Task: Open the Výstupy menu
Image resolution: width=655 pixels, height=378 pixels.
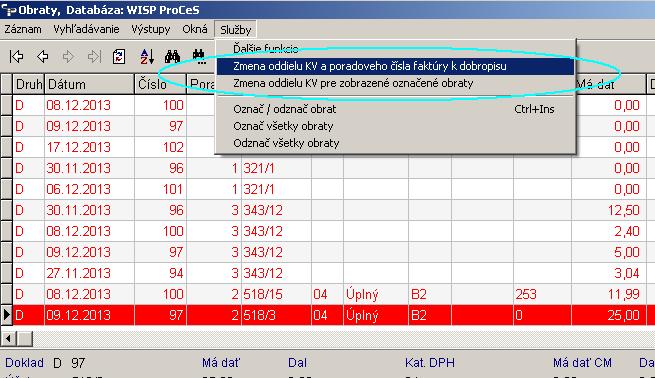Action: pyautogui.click(x=151, y=29)
